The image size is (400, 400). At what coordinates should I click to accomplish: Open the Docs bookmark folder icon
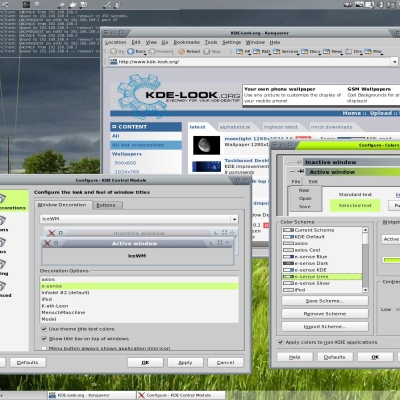(305, 51)
